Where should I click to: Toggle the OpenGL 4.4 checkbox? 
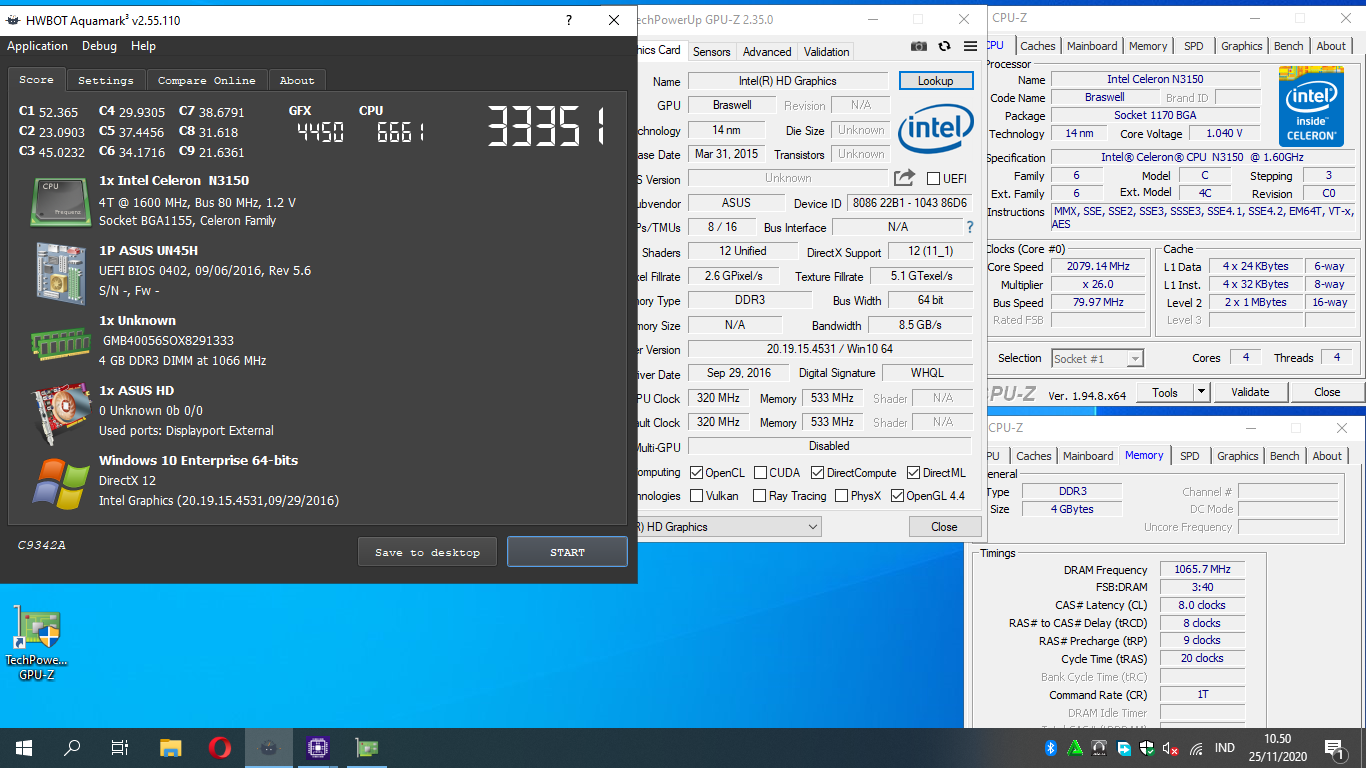(897, 496)
